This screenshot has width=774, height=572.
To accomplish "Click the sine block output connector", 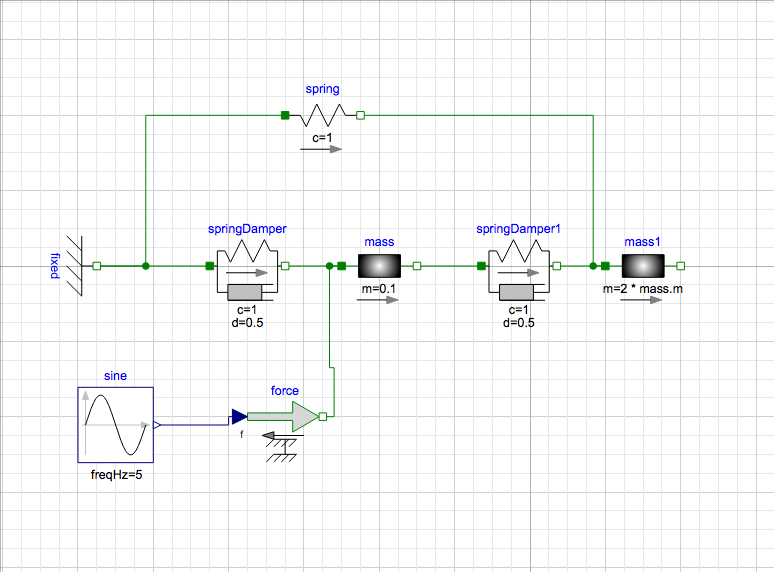I will coord(157,425).
